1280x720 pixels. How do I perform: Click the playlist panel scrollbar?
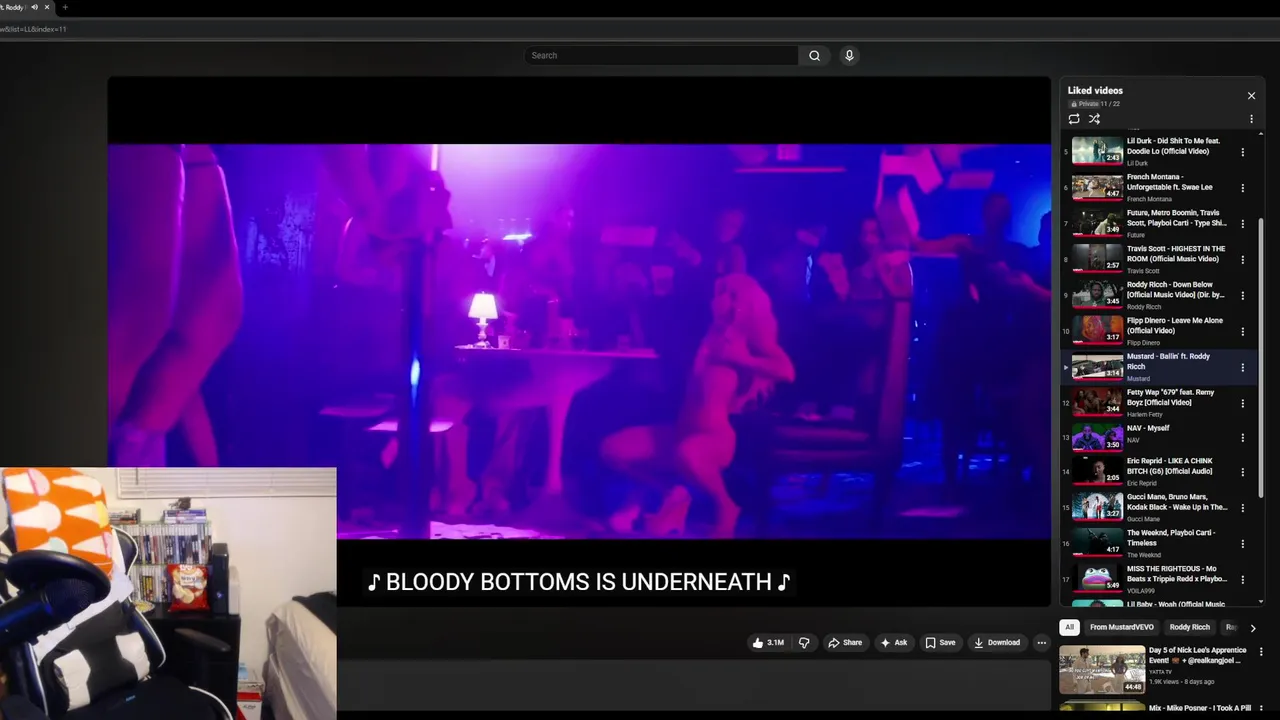pos(1260,360)
